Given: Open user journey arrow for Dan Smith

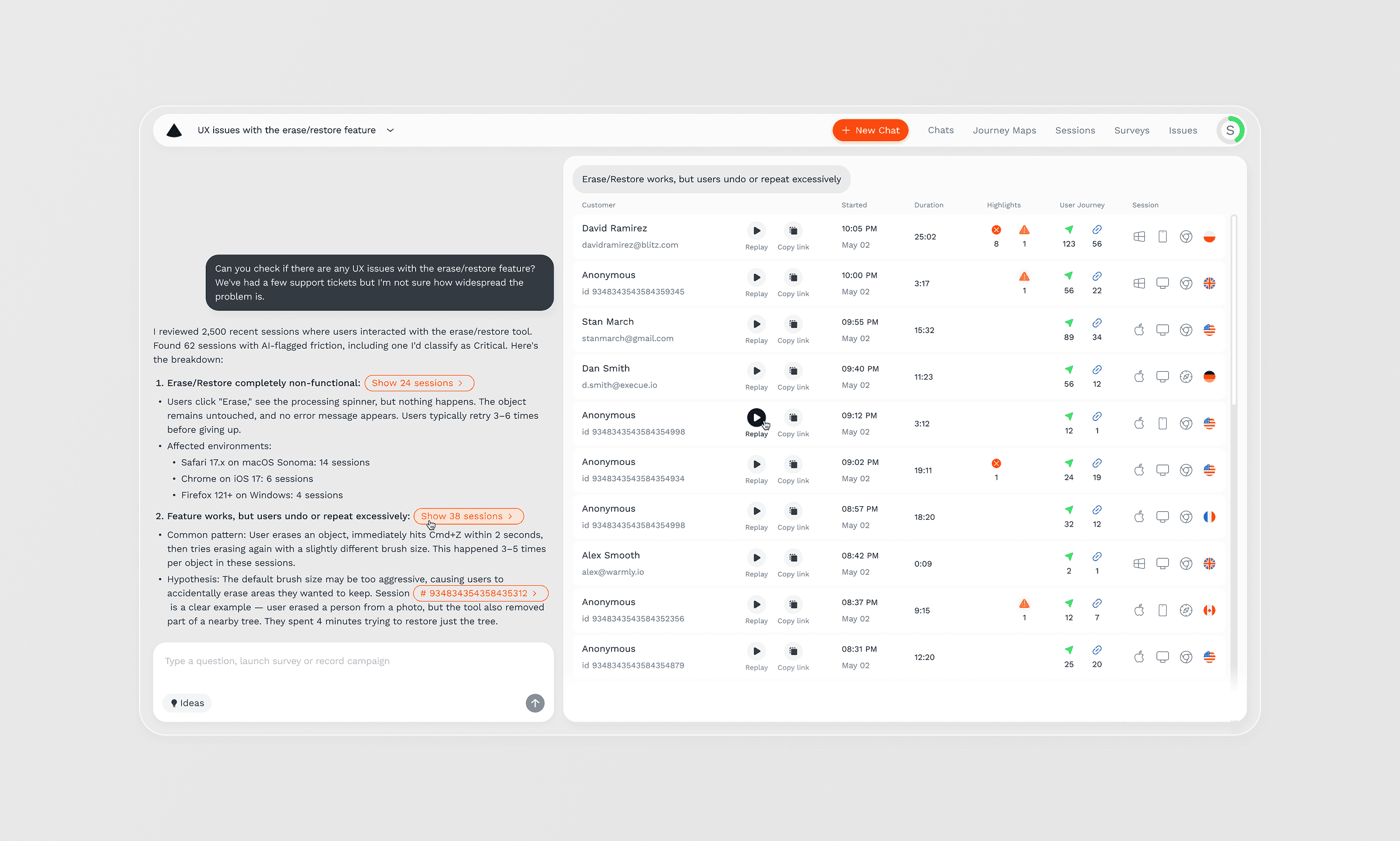Looking at the screenshot, I should pos(1069,369).
